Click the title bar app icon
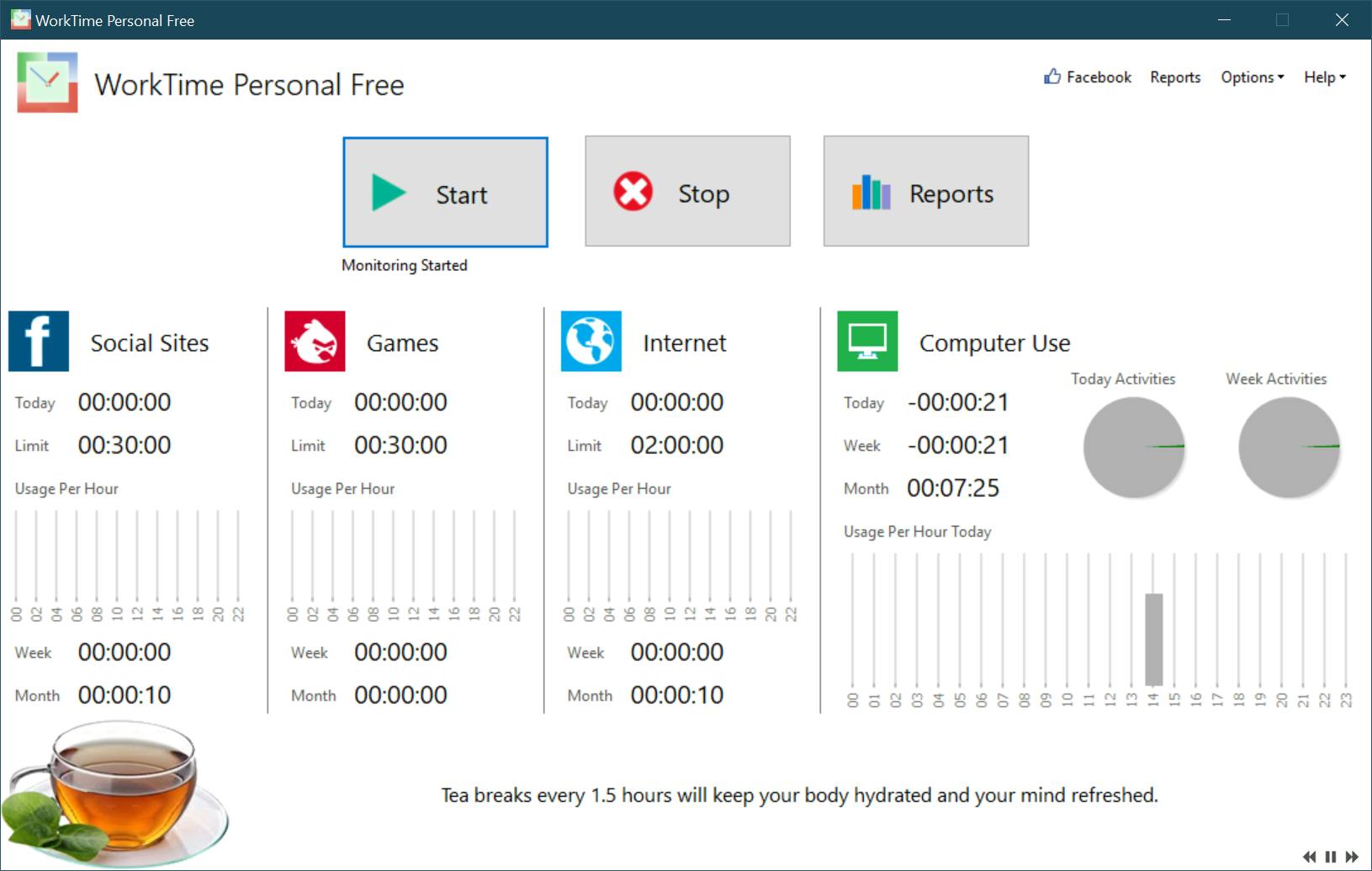 pos(20,19)
